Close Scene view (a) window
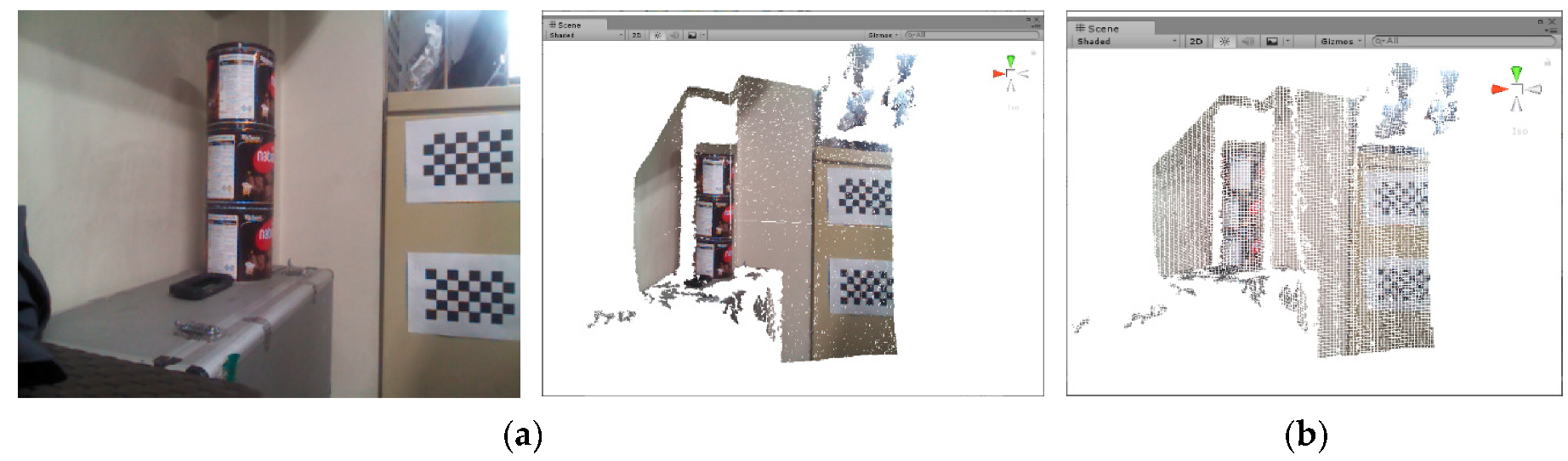The width and height of the screenshot is (1568, 461). pyautogui.click(x=1037, y=19)
